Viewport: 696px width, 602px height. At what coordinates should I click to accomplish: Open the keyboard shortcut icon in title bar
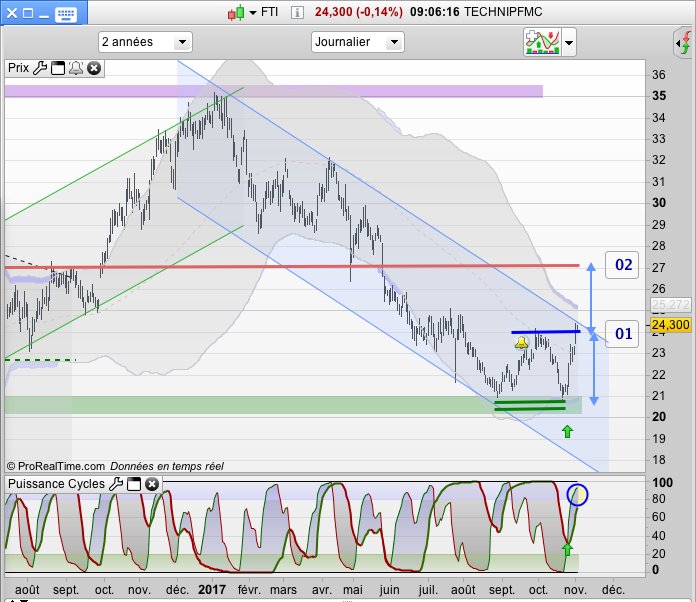click(x=66, y=13)
